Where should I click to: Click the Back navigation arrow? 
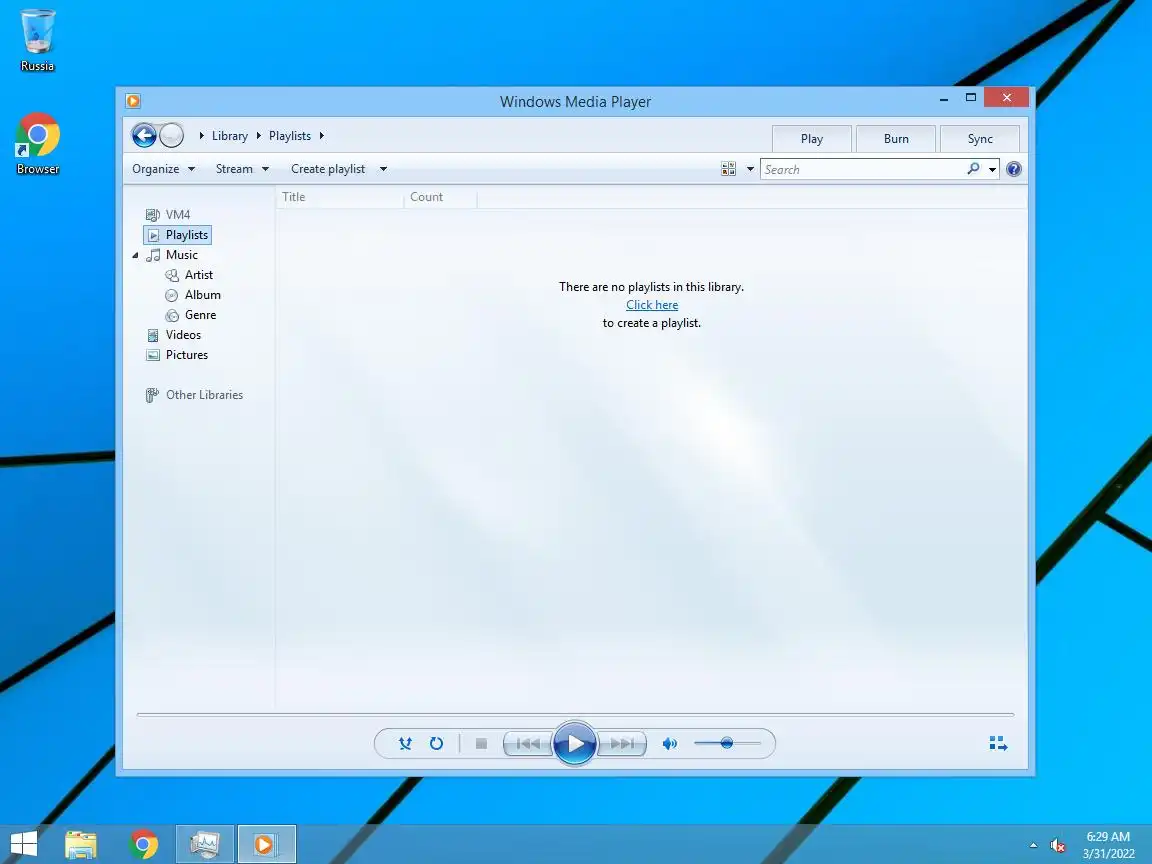[144, 135]
